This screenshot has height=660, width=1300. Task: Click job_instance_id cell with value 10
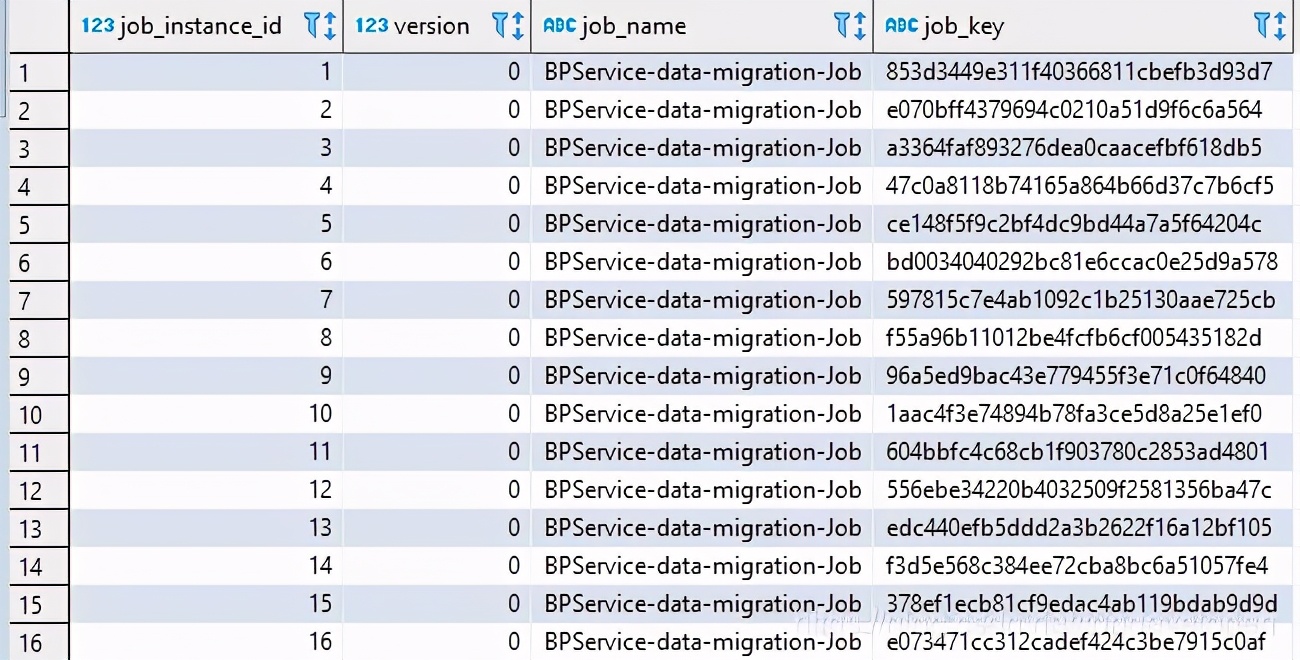[x=206, y=414]
